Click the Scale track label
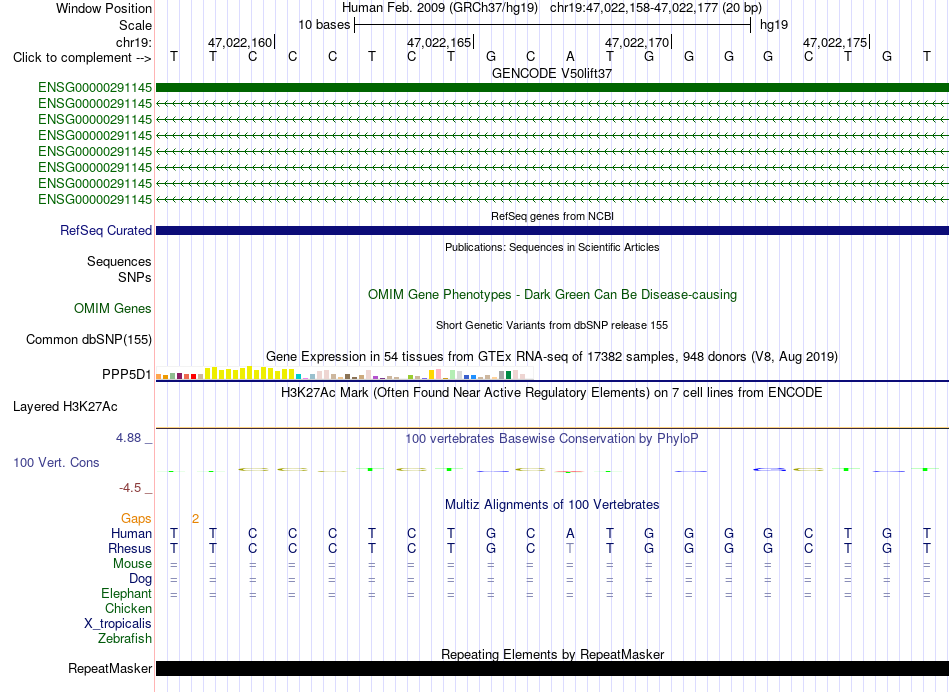 (x=135, y=25)
